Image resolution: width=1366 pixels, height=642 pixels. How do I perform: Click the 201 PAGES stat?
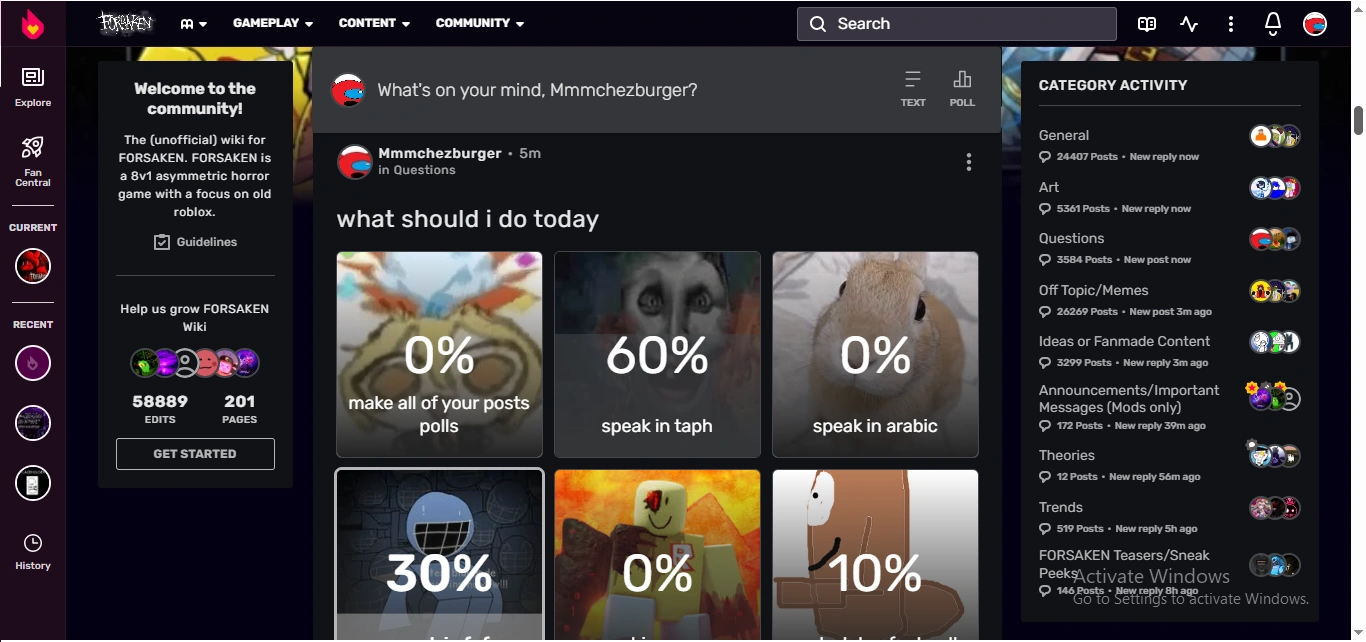pos(240,408)
